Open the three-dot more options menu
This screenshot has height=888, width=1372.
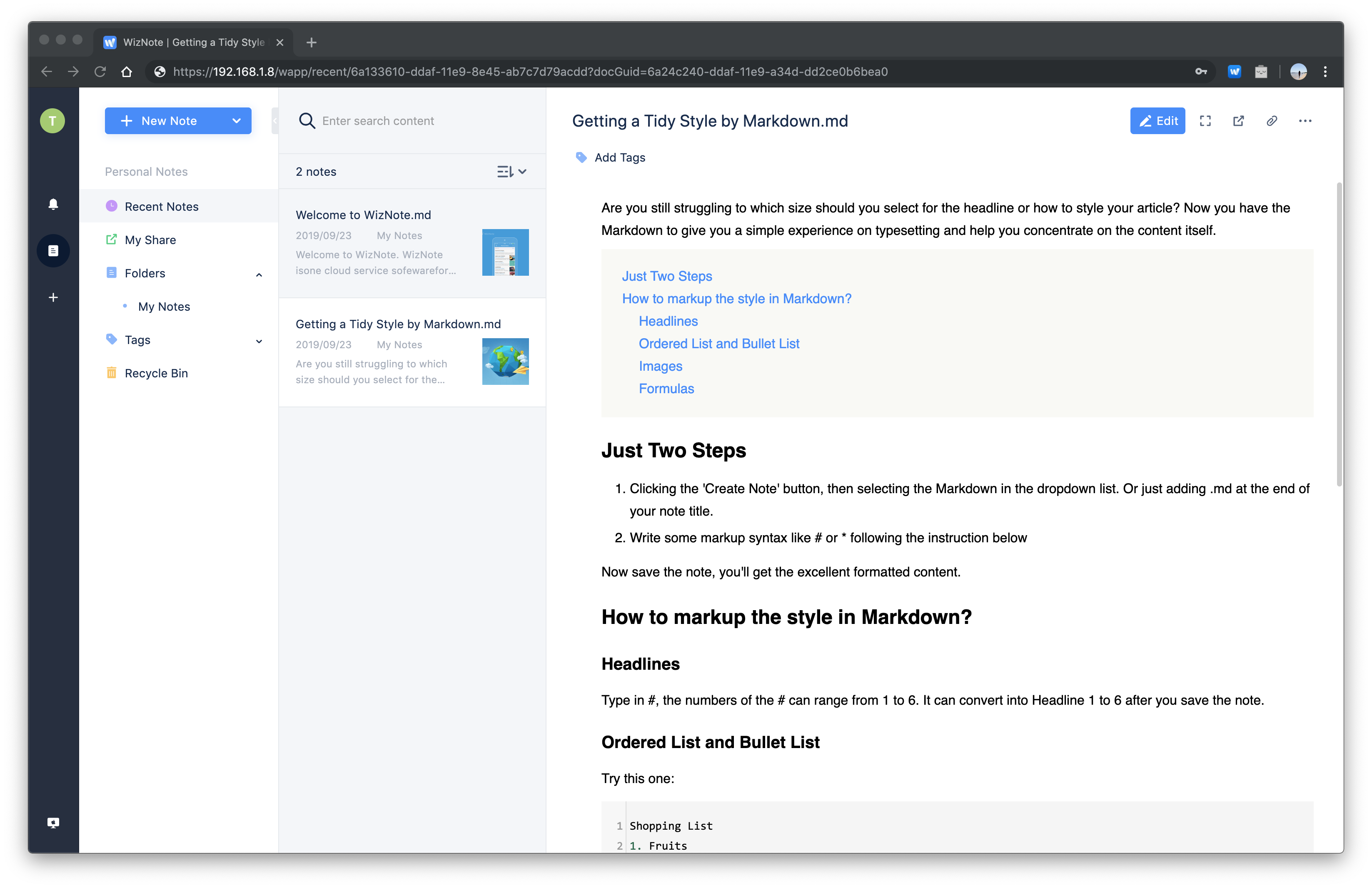tap(1305, 121)
